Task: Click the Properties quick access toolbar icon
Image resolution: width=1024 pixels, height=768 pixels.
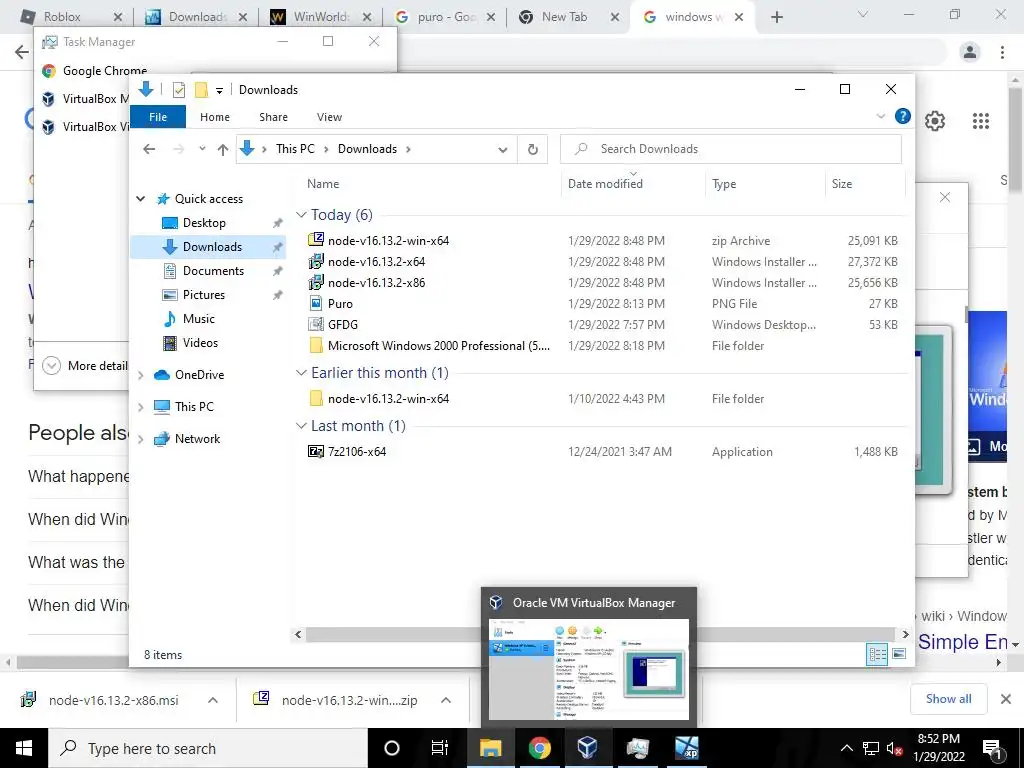Action: pyautogui.click(x=179, y=89)
